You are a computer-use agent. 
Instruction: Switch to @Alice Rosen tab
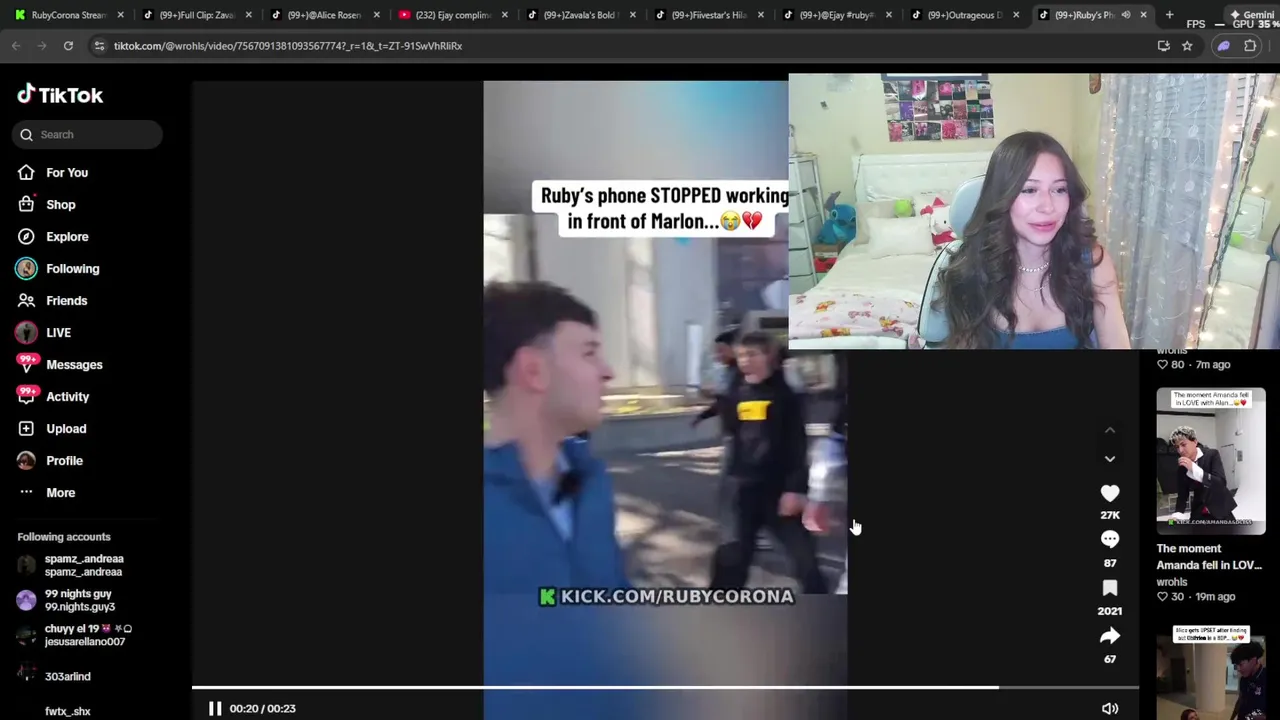322,15
